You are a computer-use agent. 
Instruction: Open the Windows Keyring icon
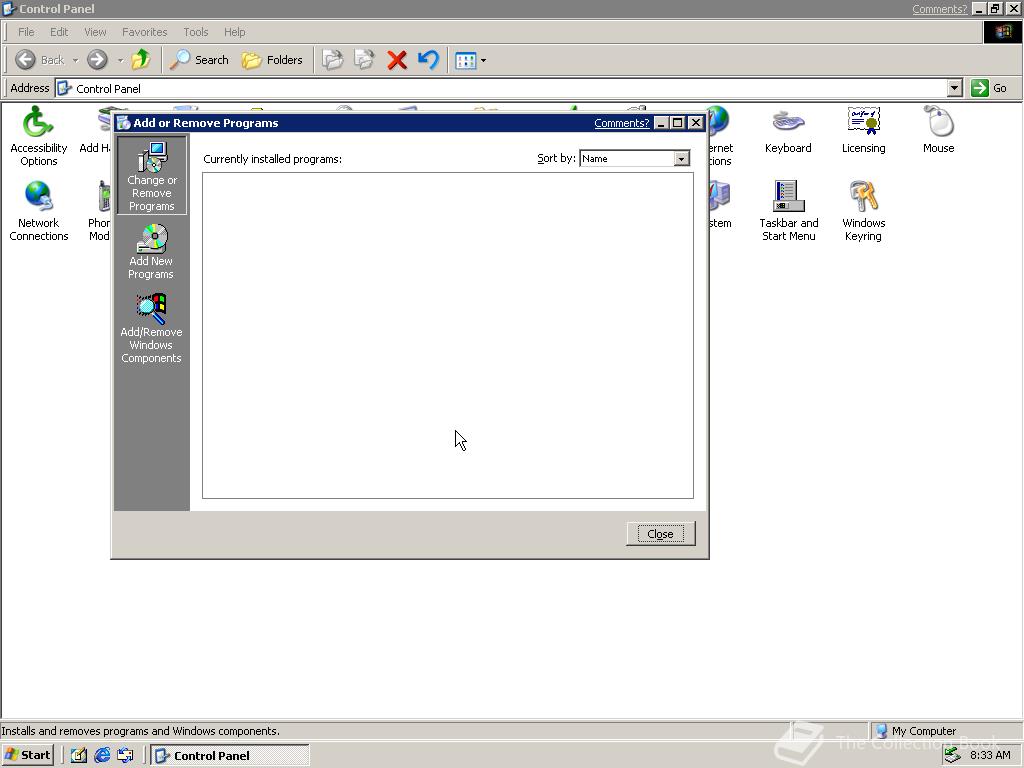[863, 210]
